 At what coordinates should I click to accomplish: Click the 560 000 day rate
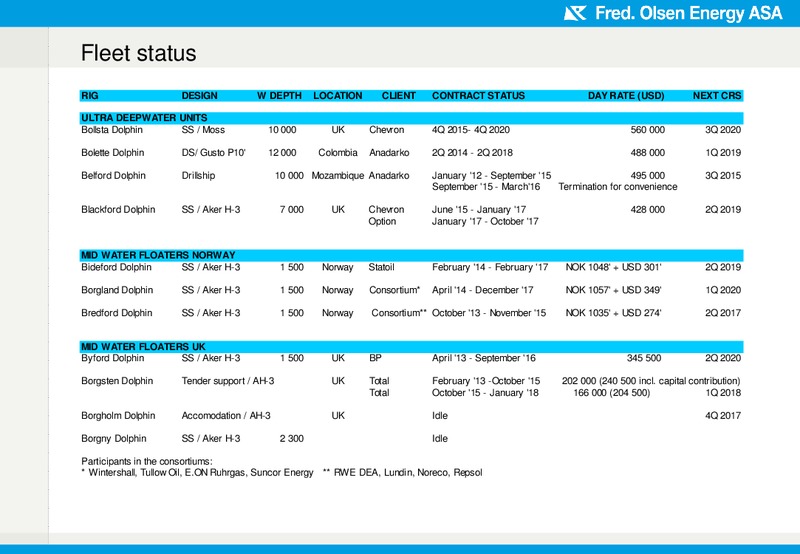[647, 130]
